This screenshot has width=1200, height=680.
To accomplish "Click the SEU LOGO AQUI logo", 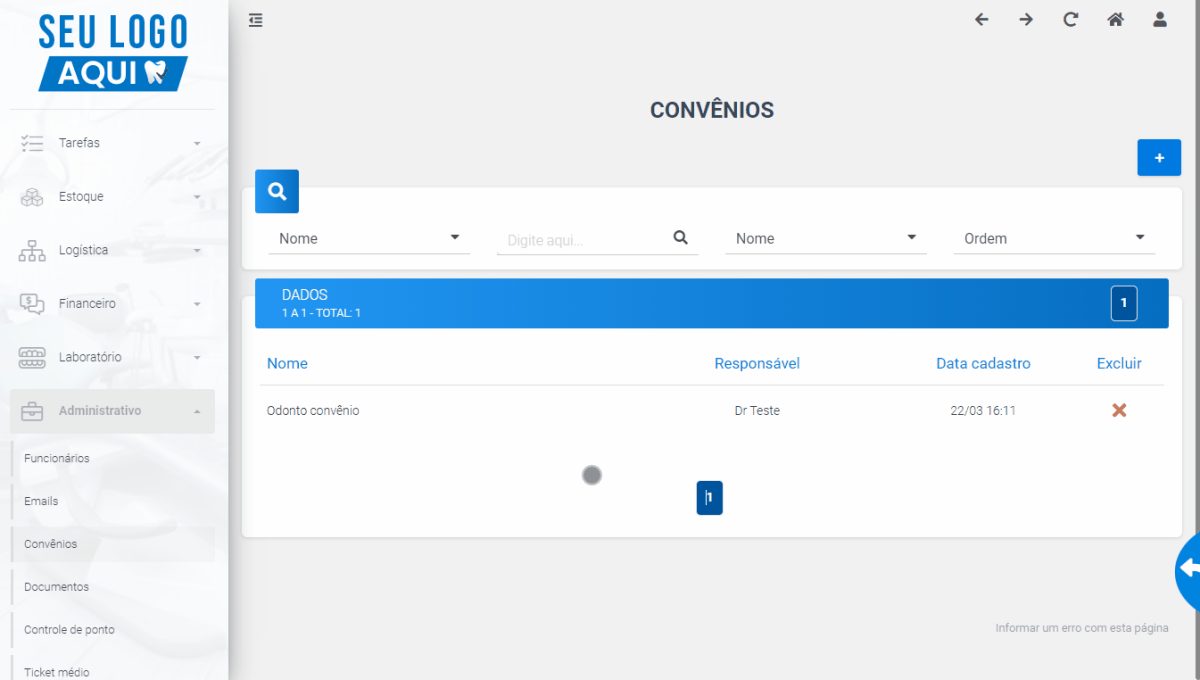I will tap(113, 52).
